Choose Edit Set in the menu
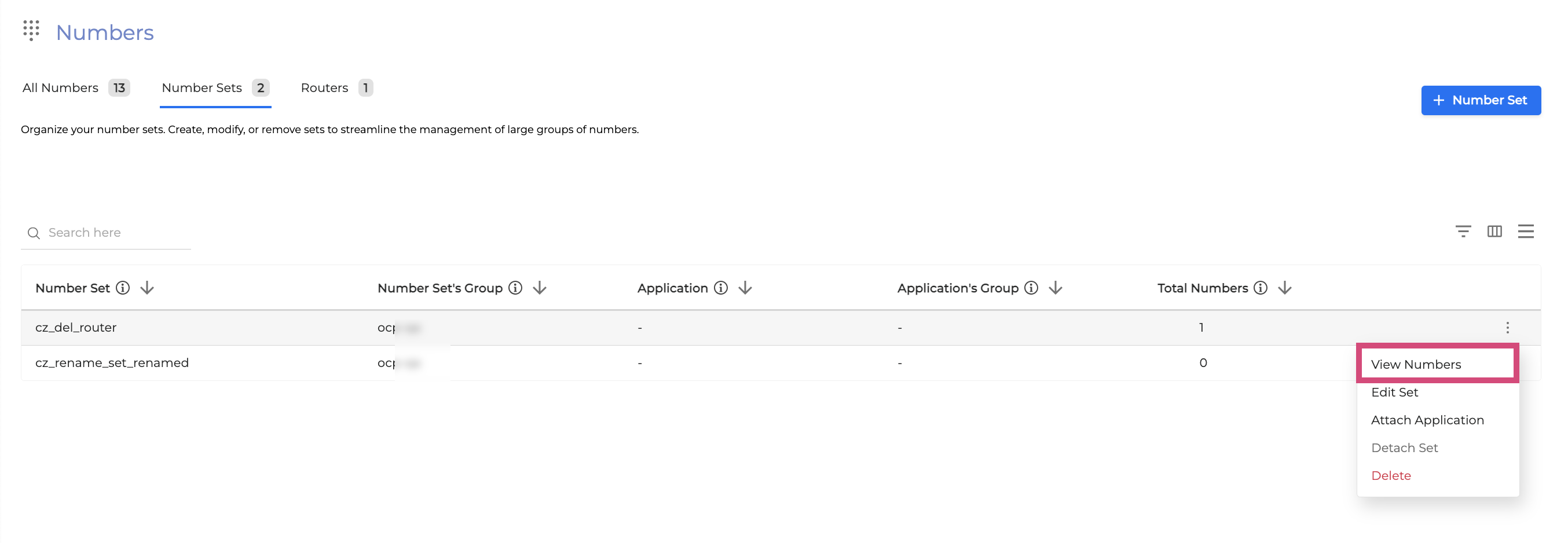 (x=1394, y=392)
